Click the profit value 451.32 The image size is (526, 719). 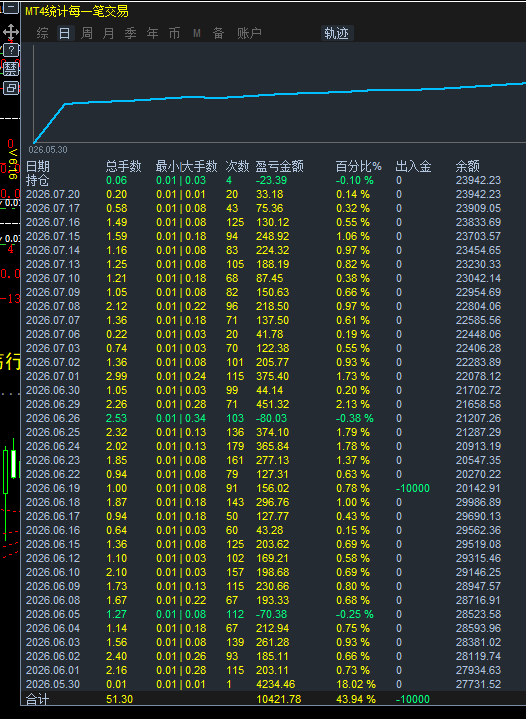273,404
